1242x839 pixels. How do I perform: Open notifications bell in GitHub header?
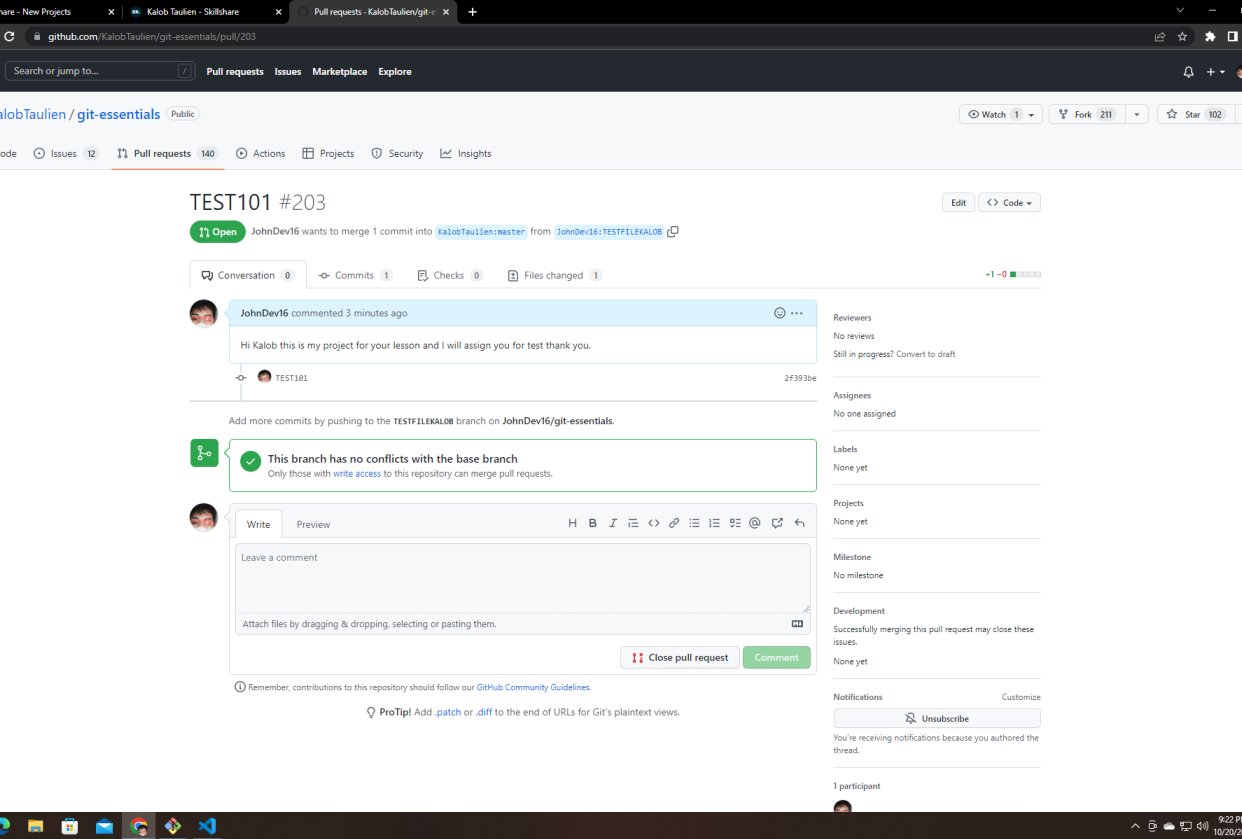pos(1188,72)
